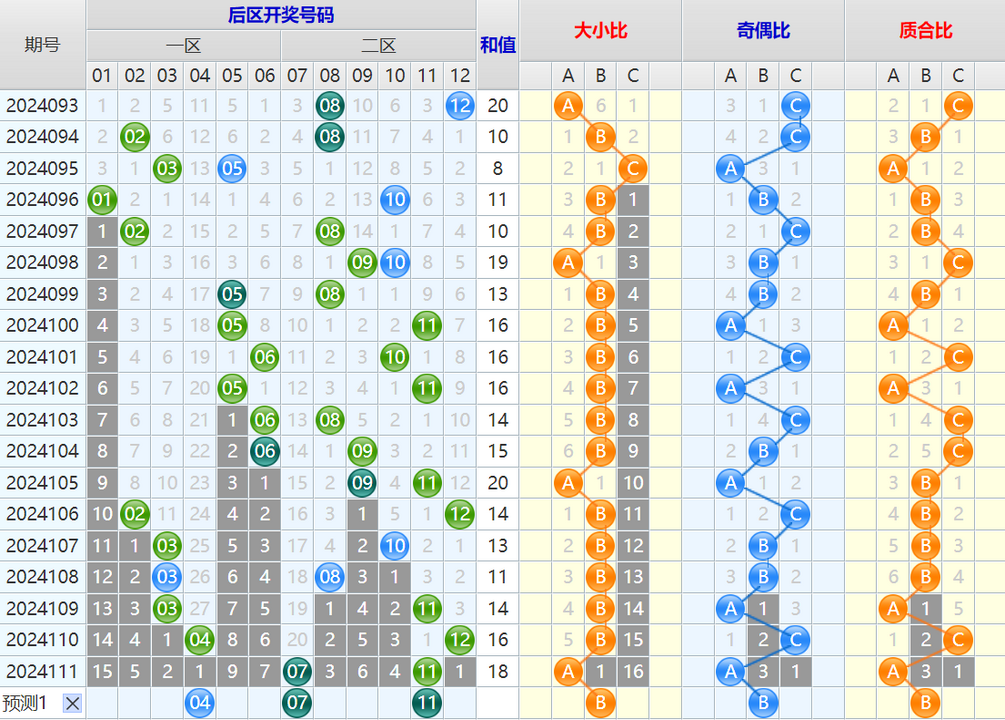Click blue ball 05 in row 2024095
The height and width of the screenshot is (720, 1005).
pos(232,169)
